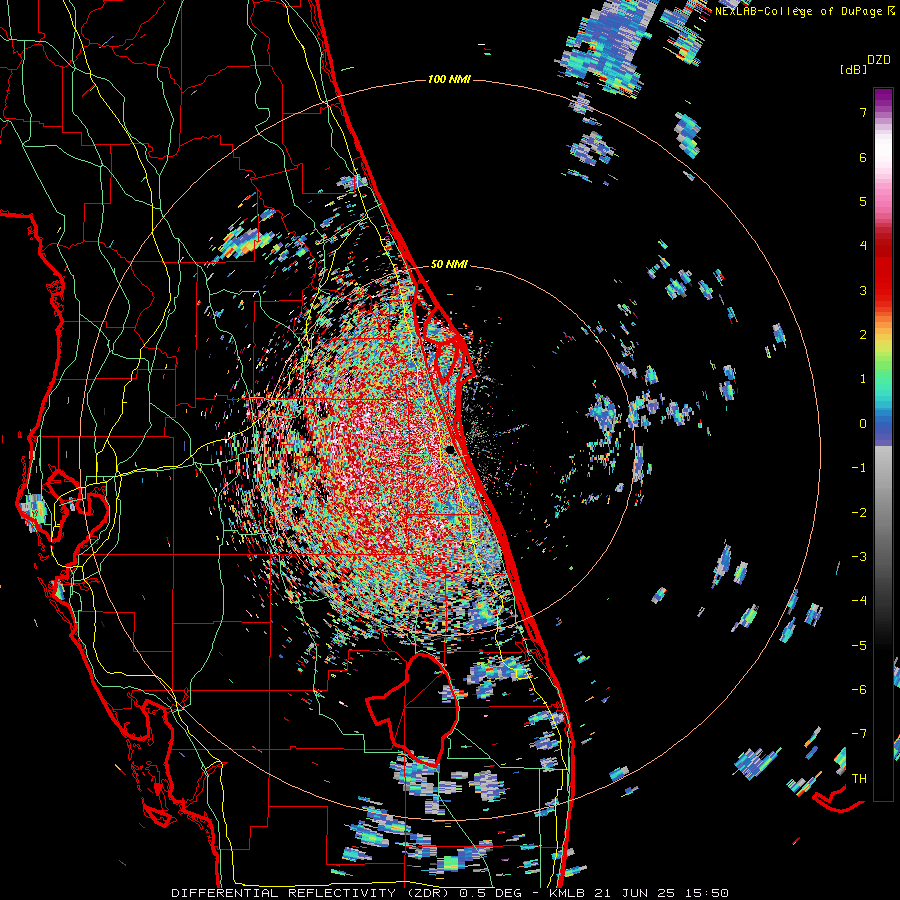Click the -1 dB tick on color scale
The height and width of the screenshot is (900, 900).
[x=859, y=468]
